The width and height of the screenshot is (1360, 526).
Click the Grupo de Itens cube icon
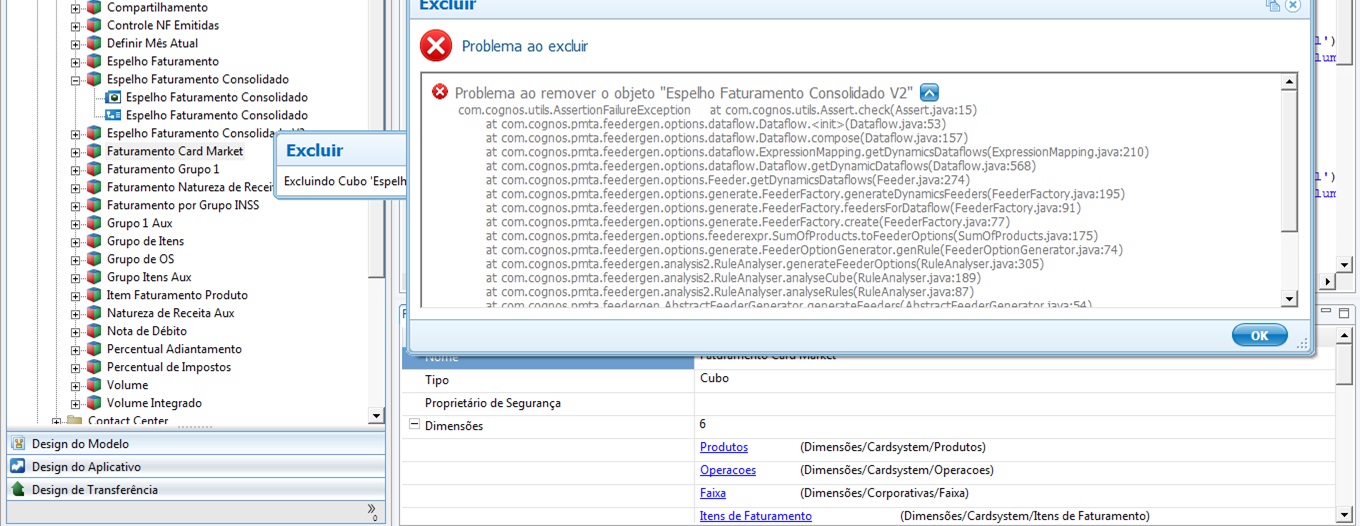pyautogui.click(x=94, y=241)
